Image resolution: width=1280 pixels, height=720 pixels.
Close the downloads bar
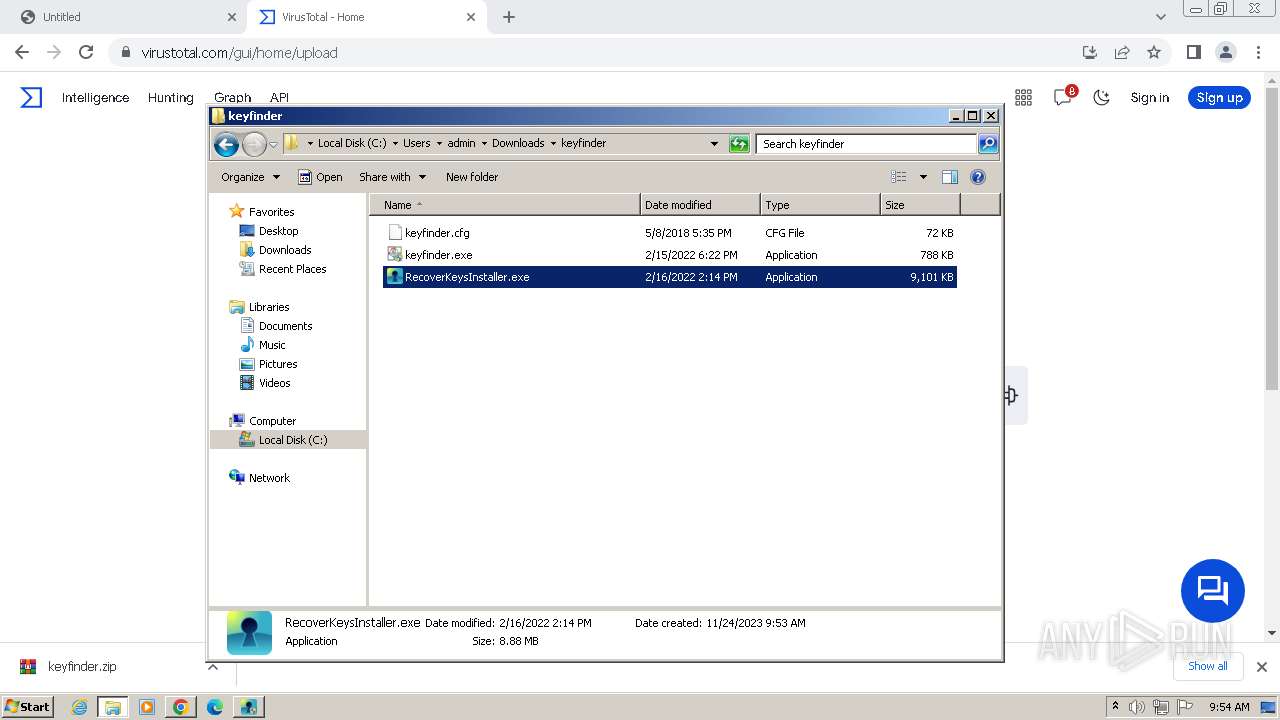(x=1262, y=667)
